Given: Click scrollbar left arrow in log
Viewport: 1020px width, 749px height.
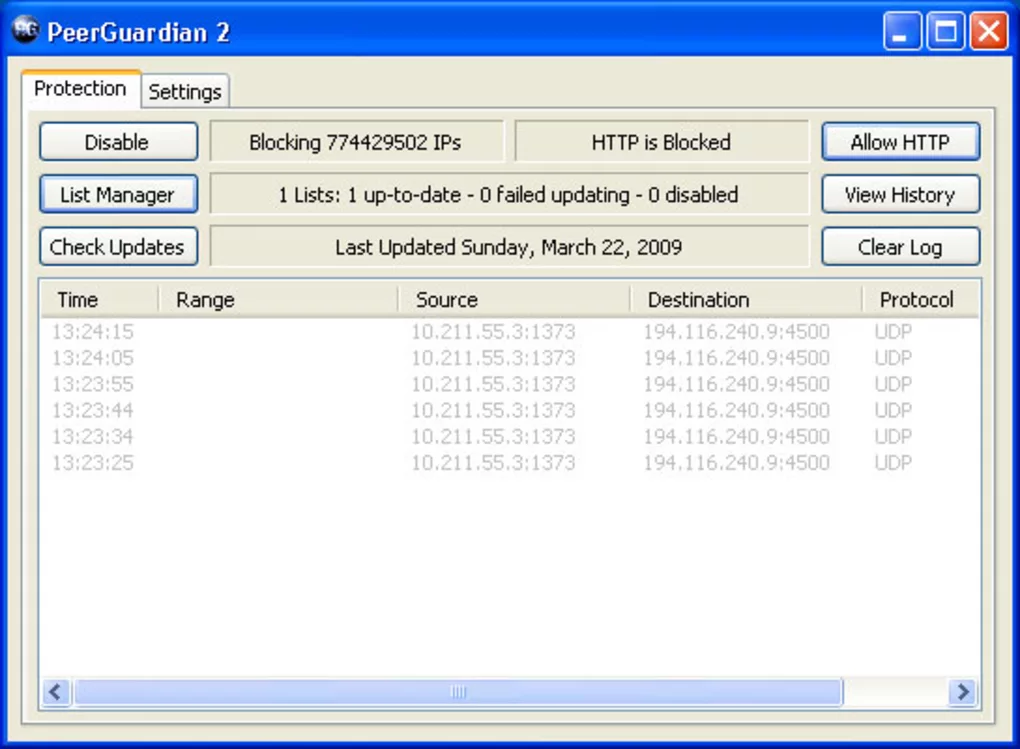Looking at the screenshot, I should click(x=57, y=692).
